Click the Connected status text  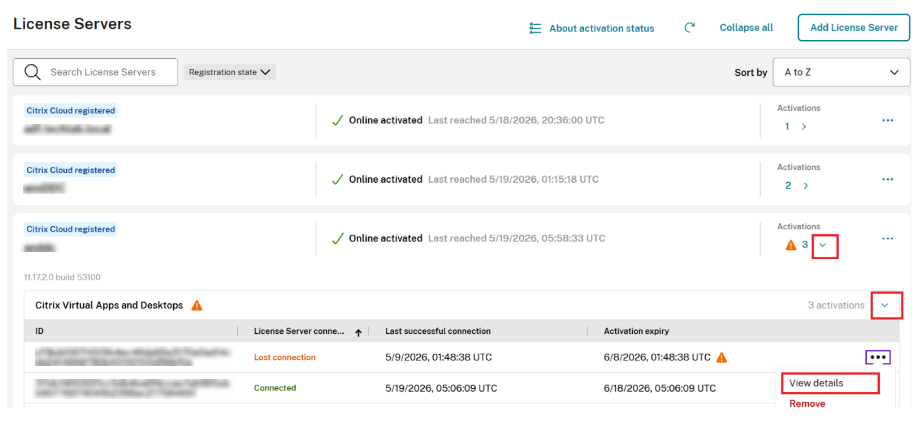[275, 388]
